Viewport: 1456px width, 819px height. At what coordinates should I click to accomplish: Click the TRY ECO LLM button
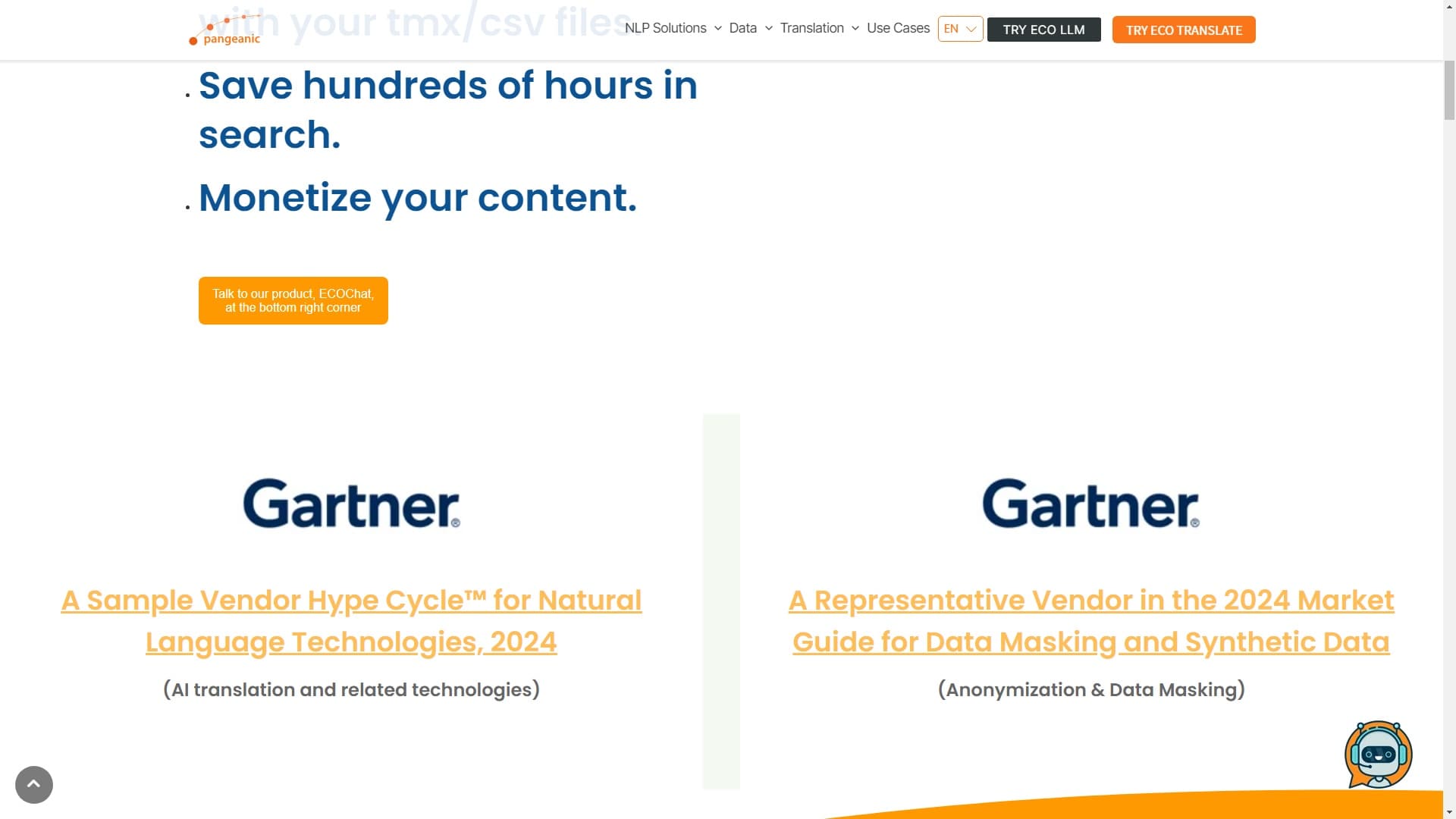[x=1043, y=30]
